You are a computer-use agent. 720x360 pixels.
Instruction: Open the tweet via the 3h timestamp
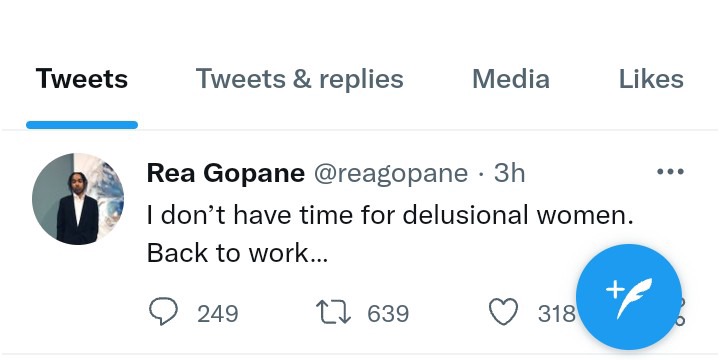tap(509, 173)
